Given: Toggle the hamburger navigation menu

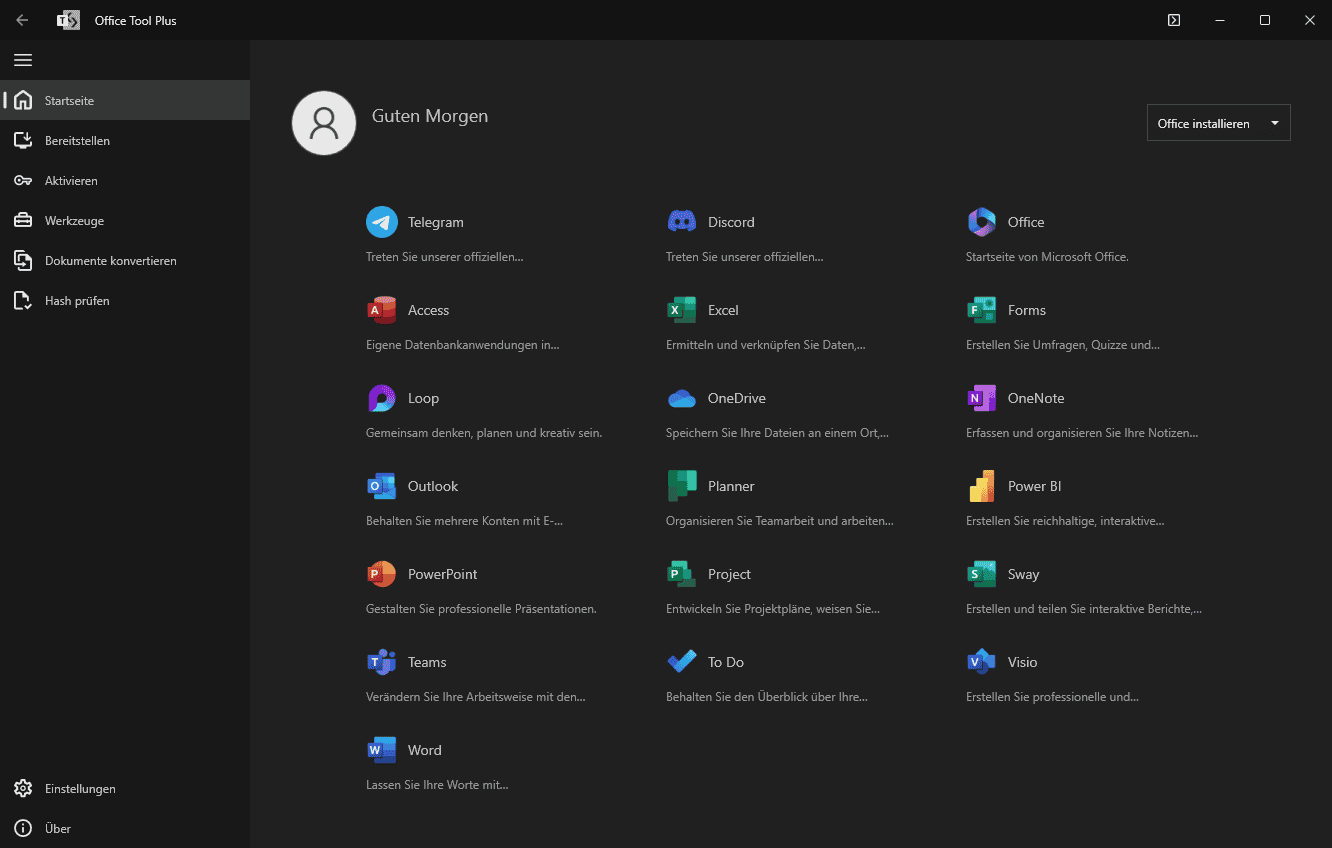Looking at the screenshot, I should [x=23, y=60].
